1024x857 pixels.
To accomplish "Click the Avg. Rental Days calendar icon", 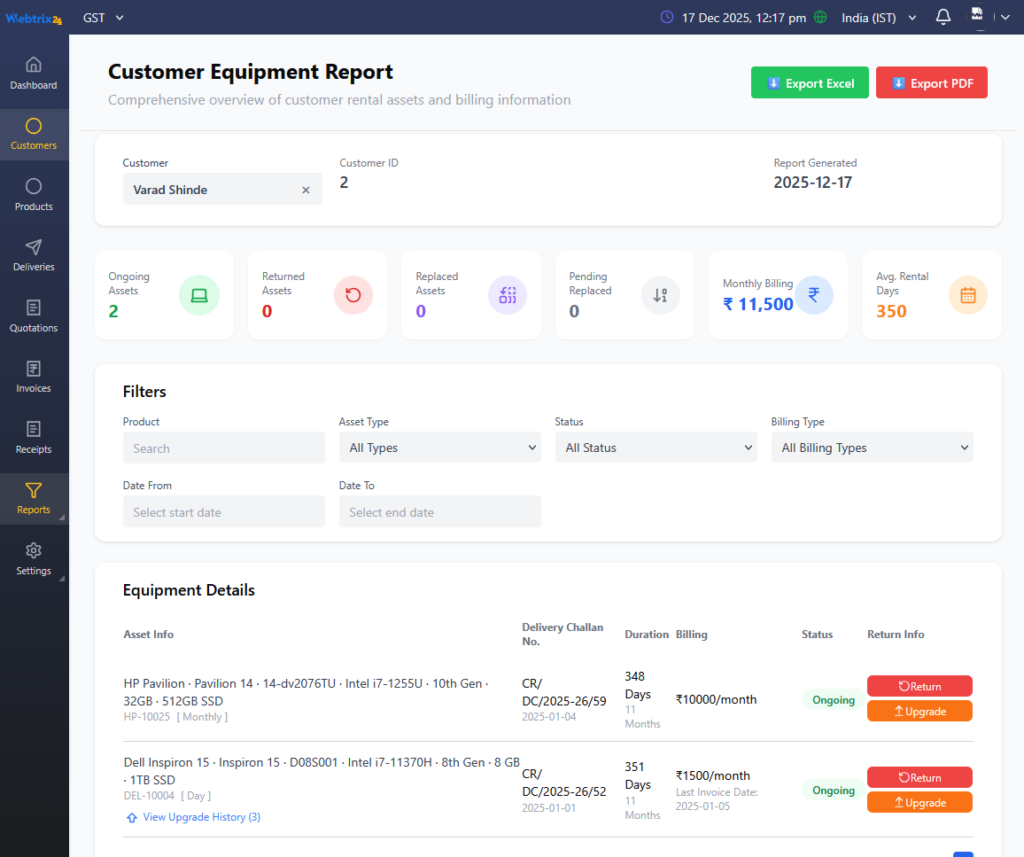I will click(x=968, y=295).
